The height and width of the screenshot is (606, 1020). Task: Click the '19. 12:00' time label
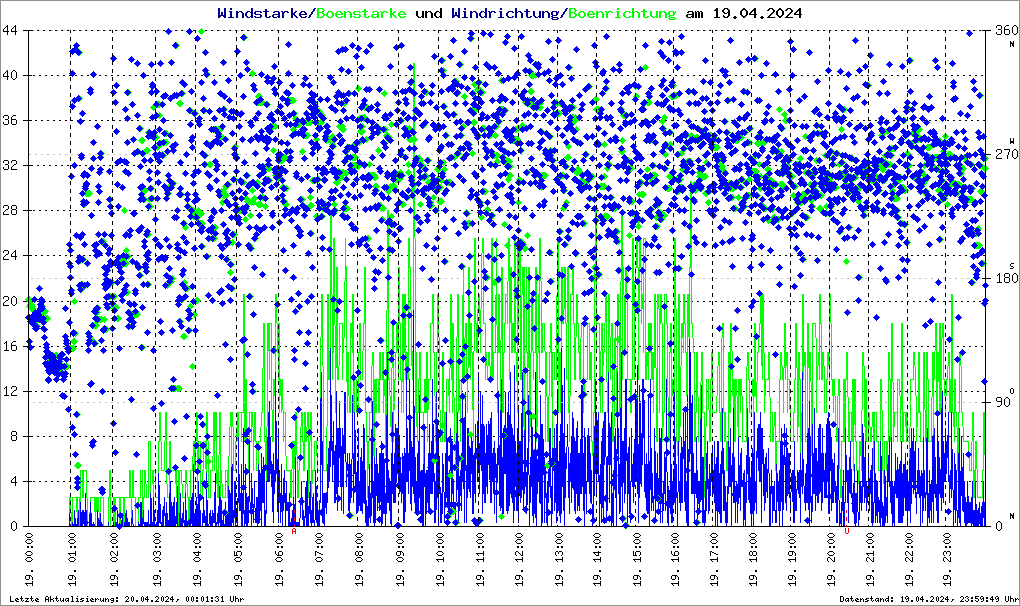coord(520,560)
